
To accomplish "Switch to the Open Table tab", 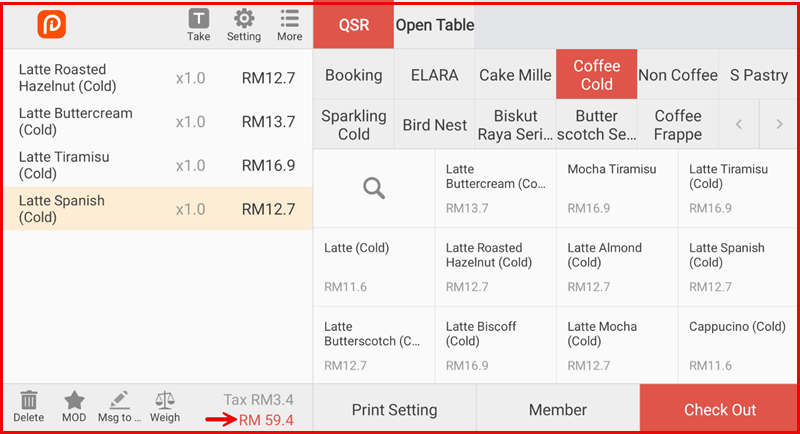I will tap(435, 25).
